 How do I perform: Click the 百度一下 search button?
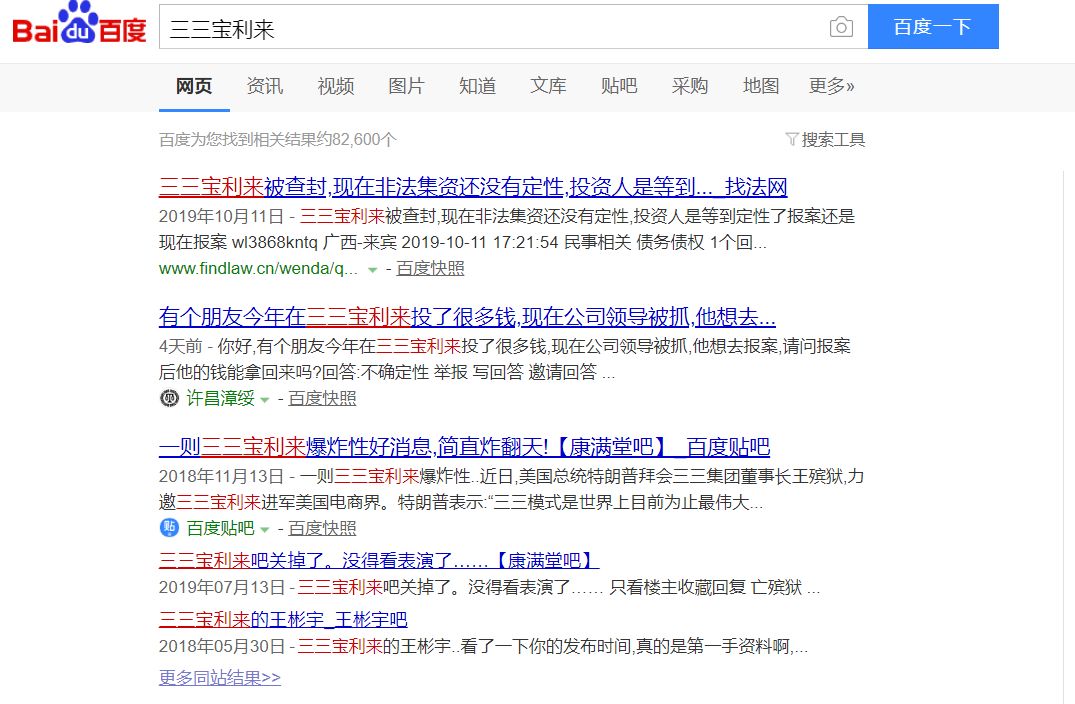click(933, 27)
